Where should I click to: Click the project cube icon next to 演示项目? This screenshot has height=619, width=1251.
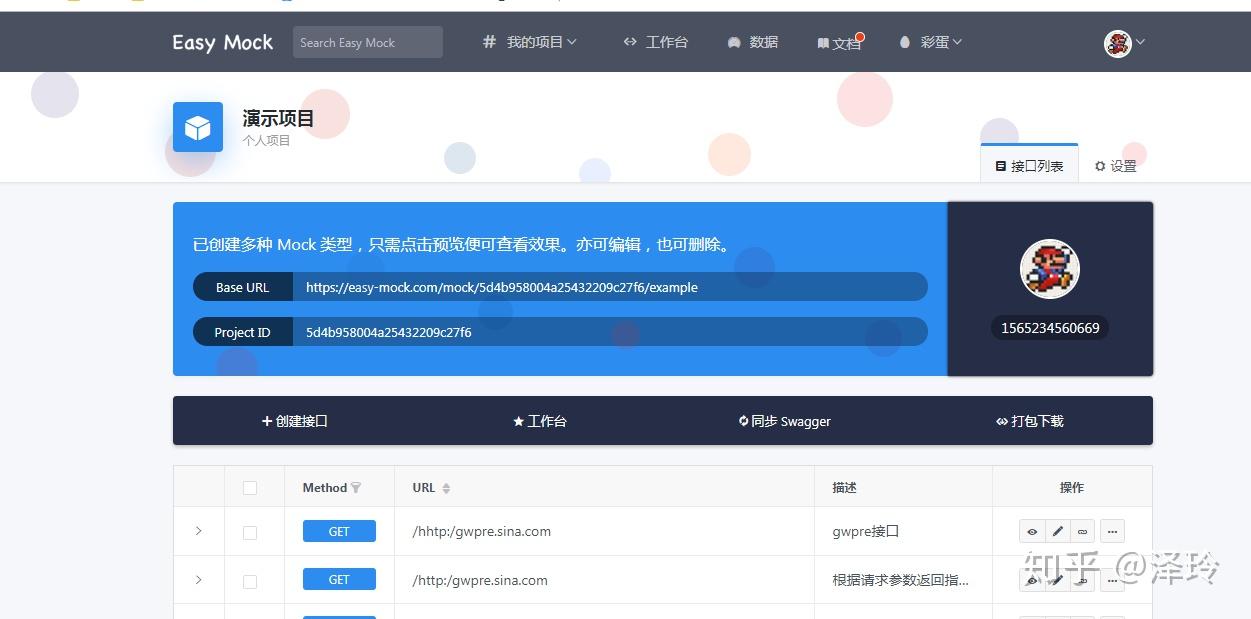(197, 126)
